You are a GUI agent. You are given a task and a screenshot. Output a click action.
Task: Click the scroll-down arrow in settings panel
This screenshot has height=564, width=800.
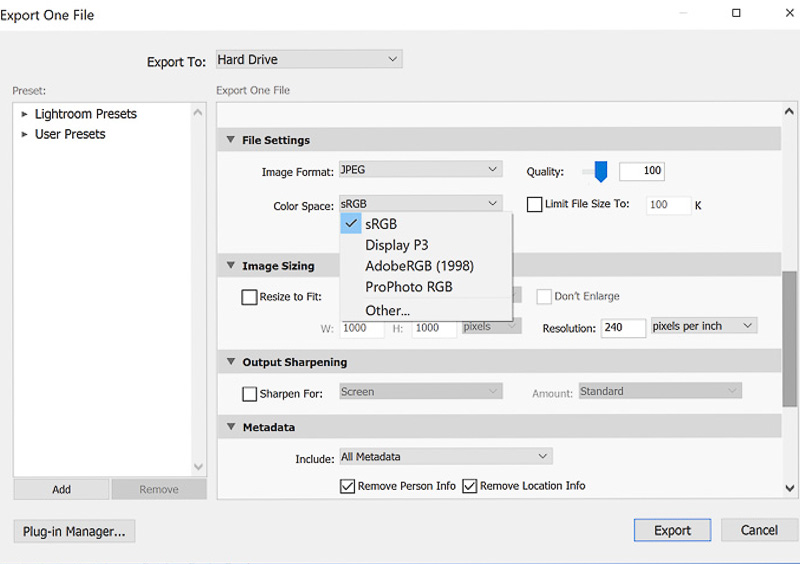[x=789, y=488]
